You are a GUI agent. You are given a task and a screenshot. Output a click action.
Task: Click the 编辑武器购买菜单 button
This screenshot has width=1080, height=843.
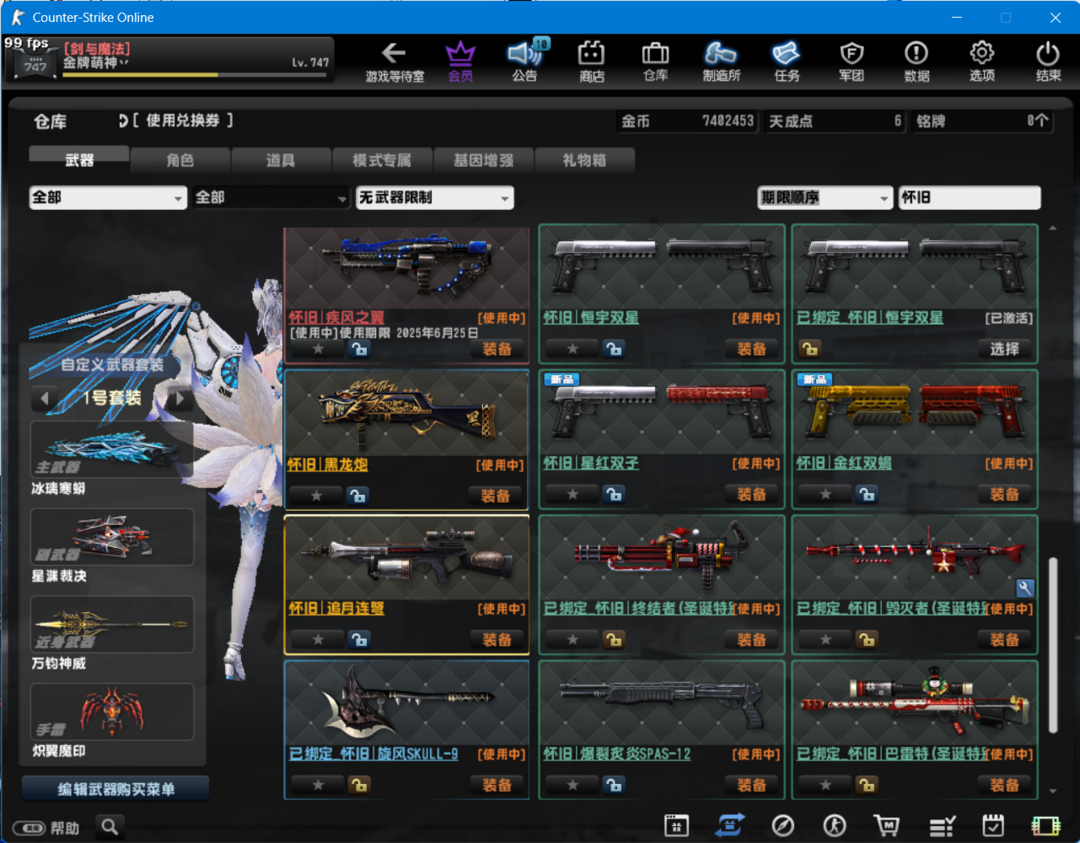(116, 789)
